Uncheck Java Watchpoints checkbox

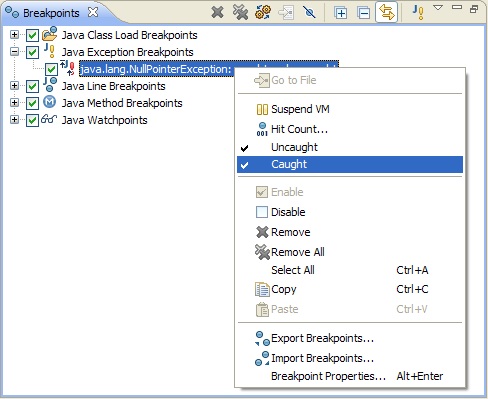tap(32, 120)
